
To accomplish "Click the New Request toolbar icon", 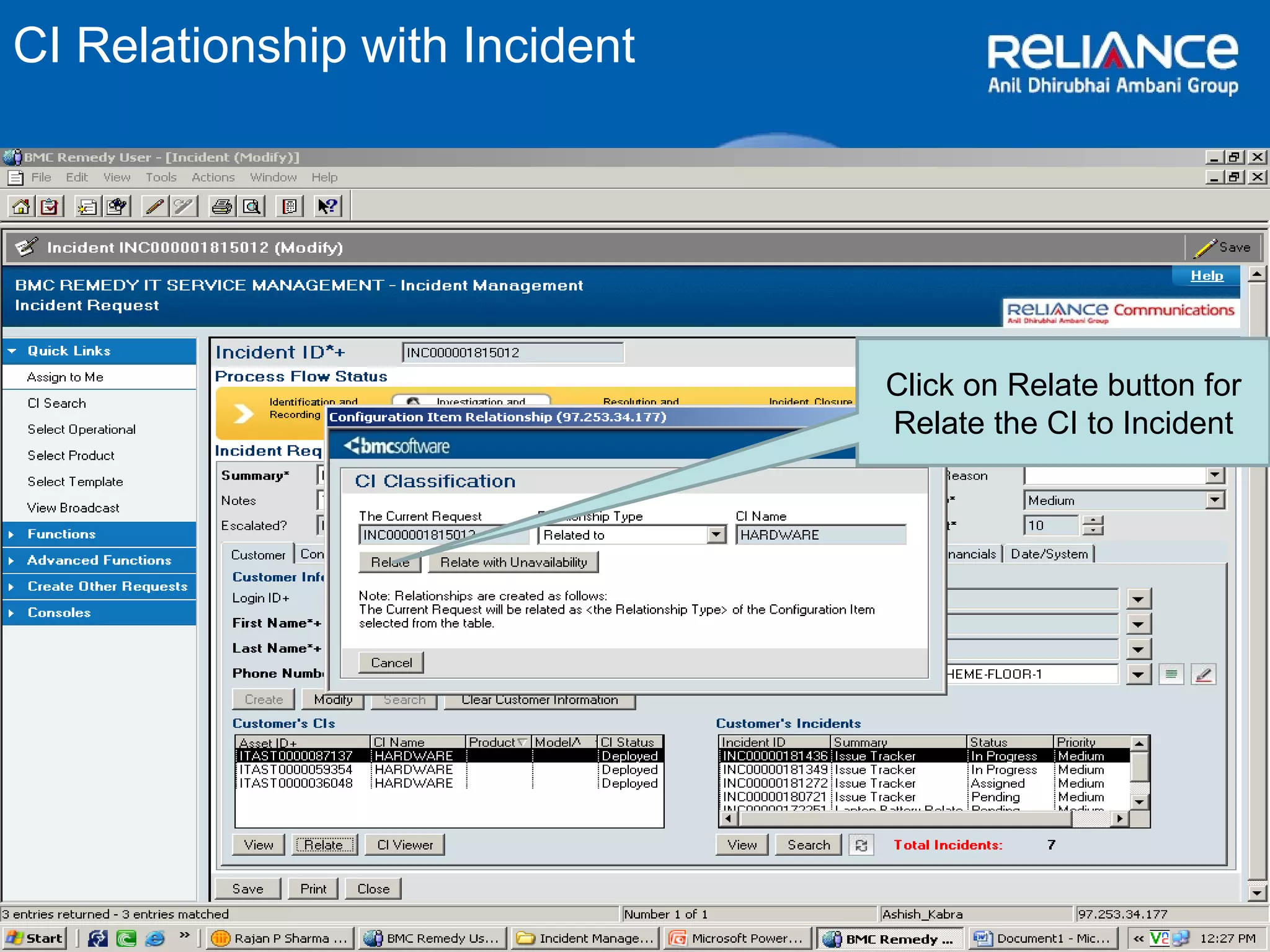I will click(87, 206).
